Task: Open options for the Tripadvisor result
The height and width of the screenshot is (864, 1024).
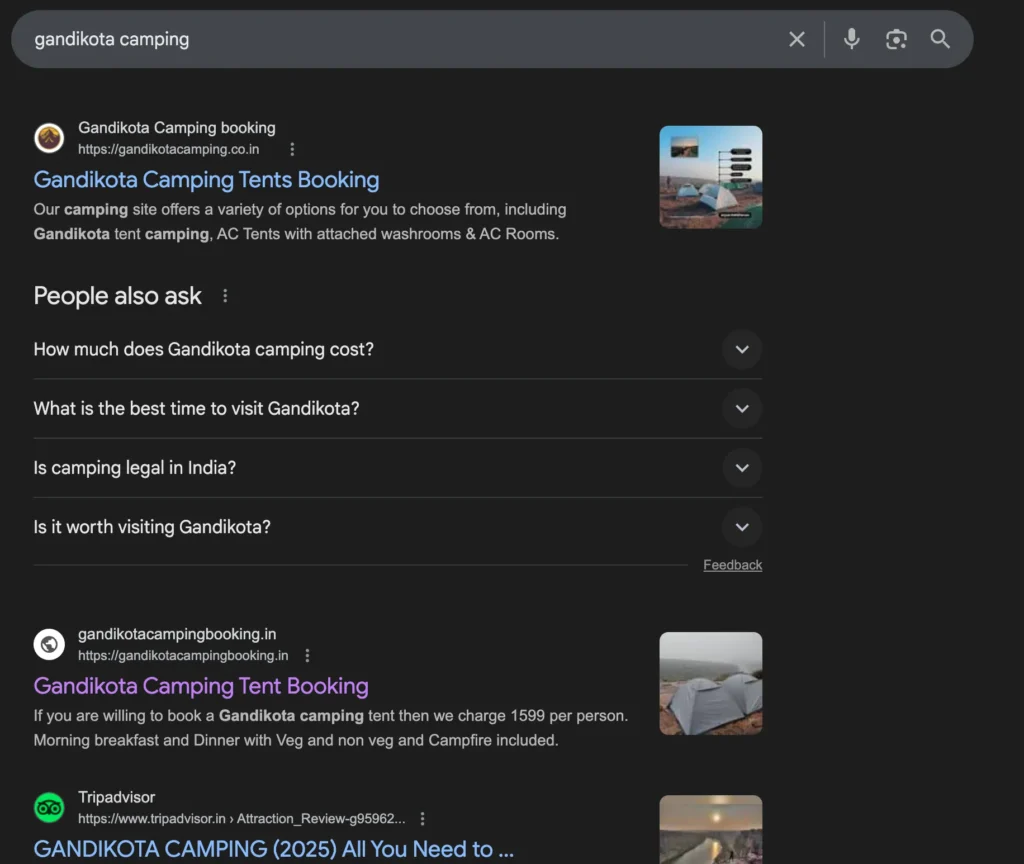Action: coord(422,818)
